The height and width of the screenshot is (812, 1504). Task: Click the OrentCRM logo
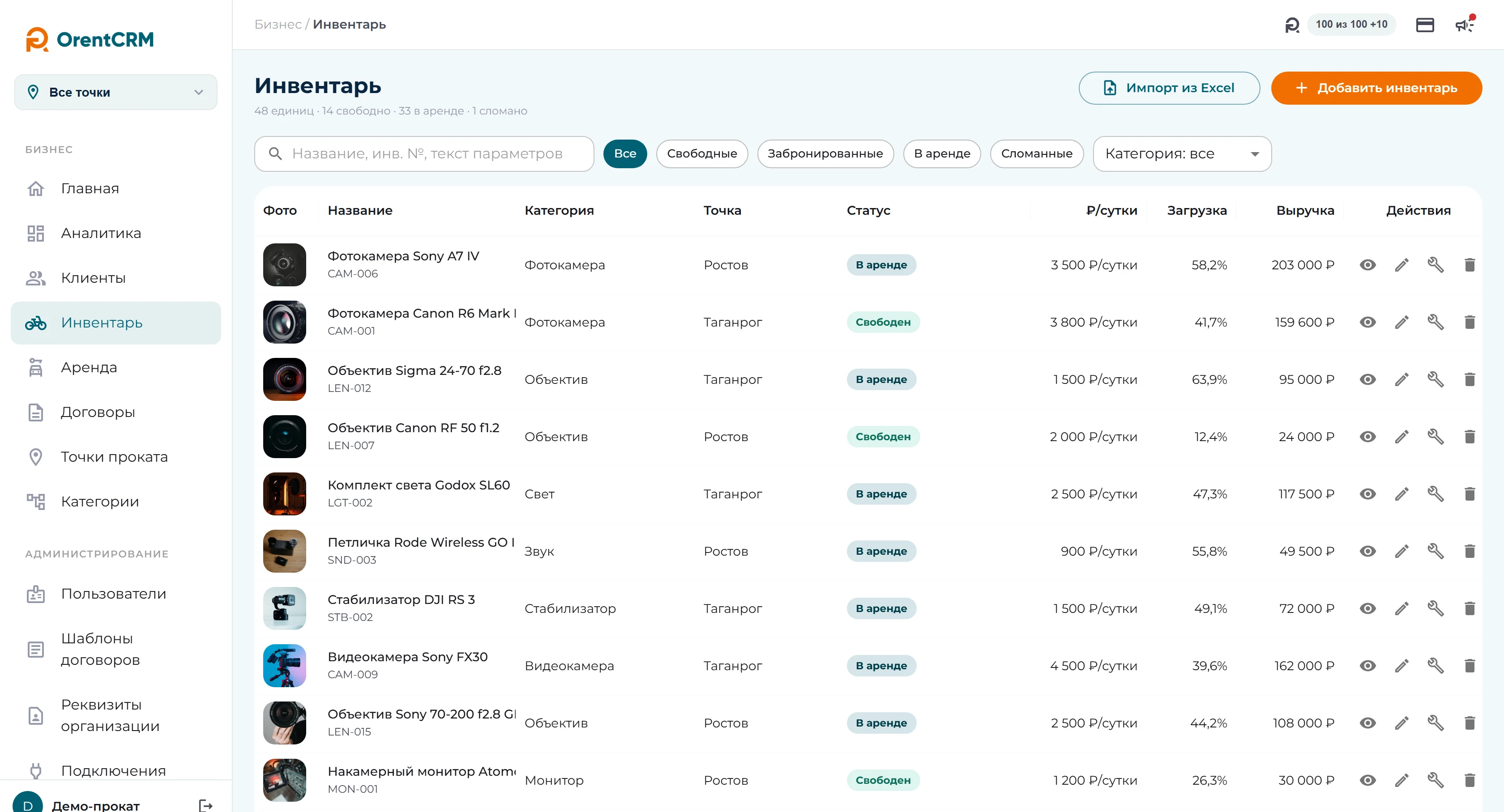click(90, 39)
